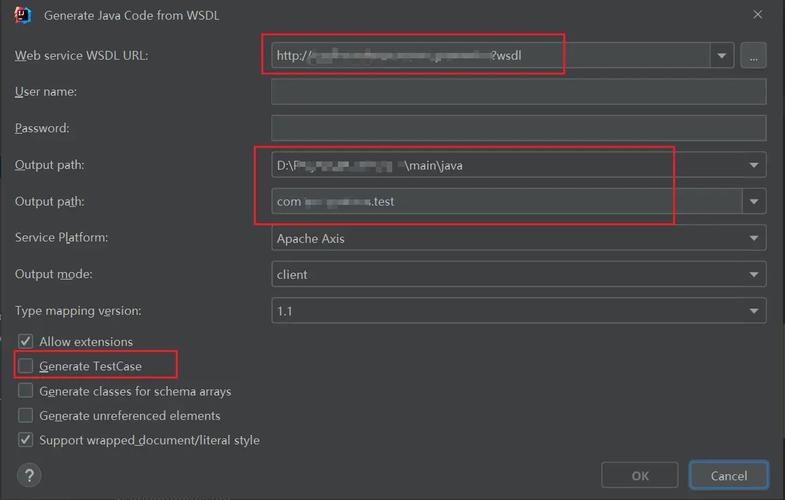Viewport: 785px width, 500px height.
Task: Click the Type mapping version label
Action: [78, 311]
